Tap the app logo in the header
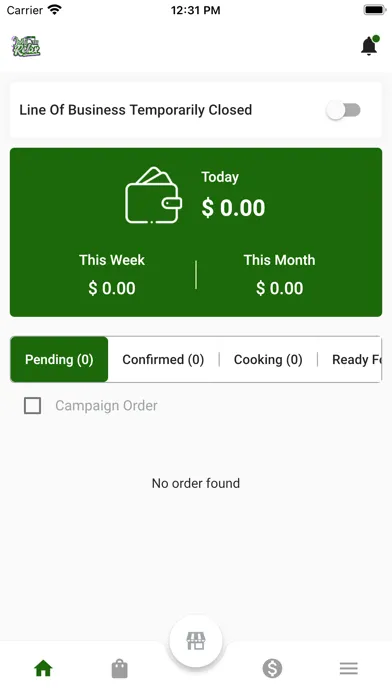Viewport: 392px width, 696px height. [x=26, y=46]
